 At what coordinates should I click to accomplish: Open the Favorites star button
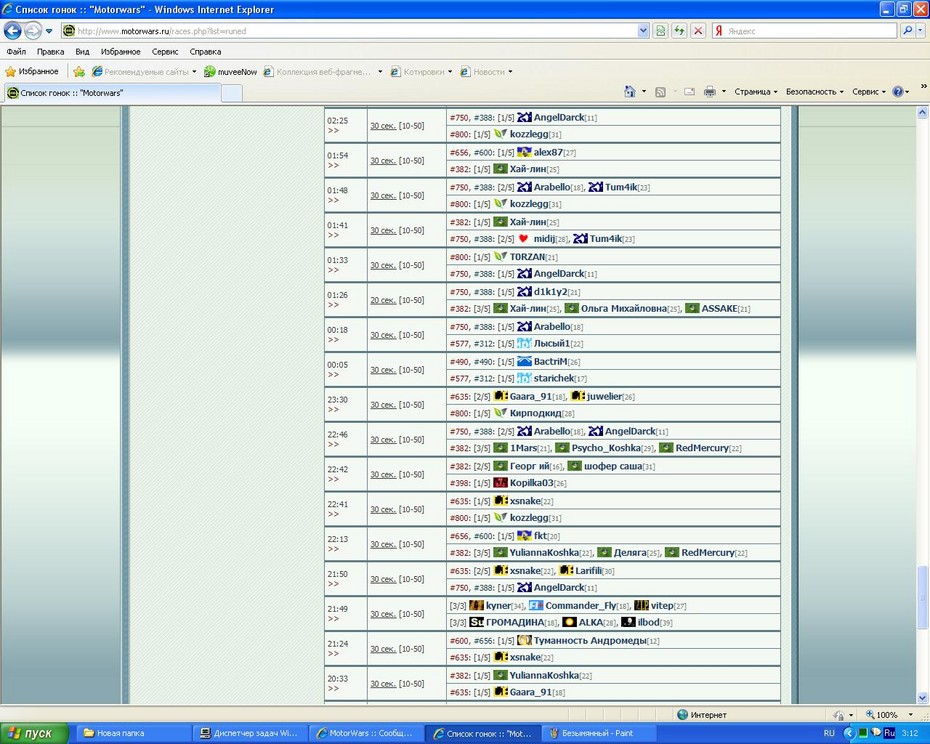[x=32, y=72]
